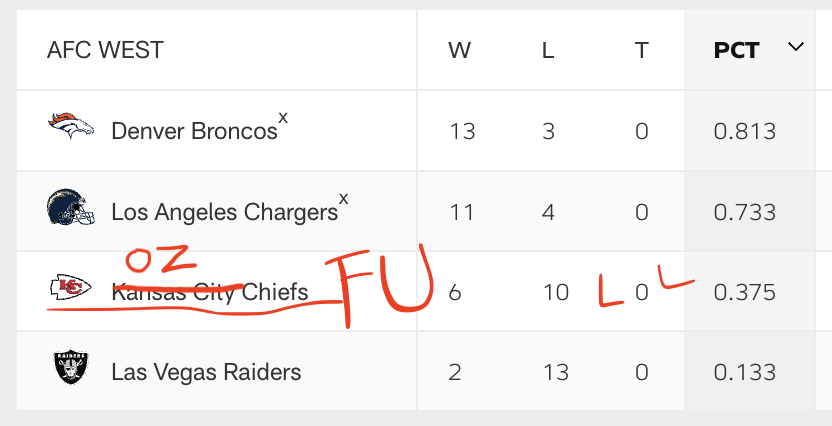Sort table by T column header
832x426 pixels.
coord(641,50)
